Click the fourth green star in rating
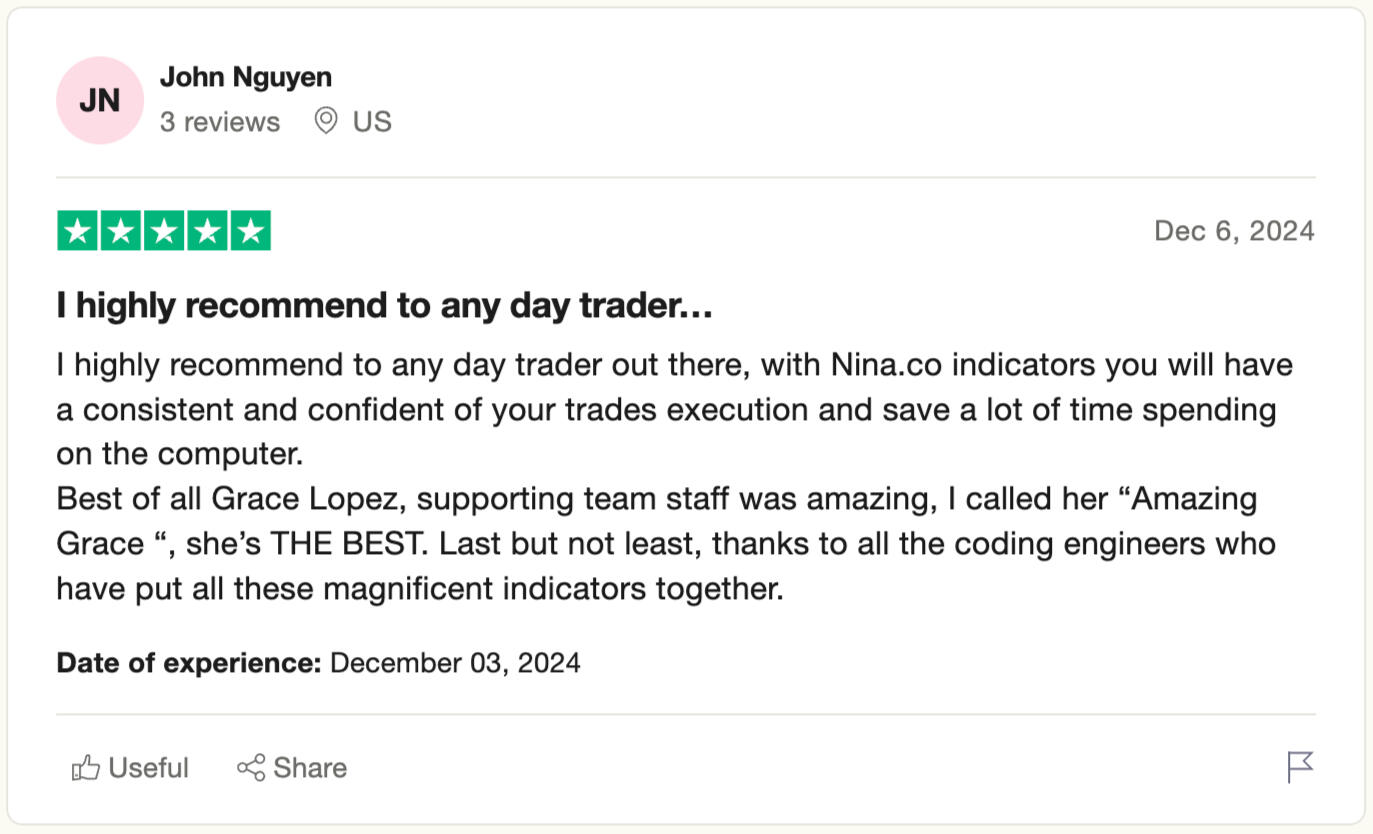 pos(207,231)
